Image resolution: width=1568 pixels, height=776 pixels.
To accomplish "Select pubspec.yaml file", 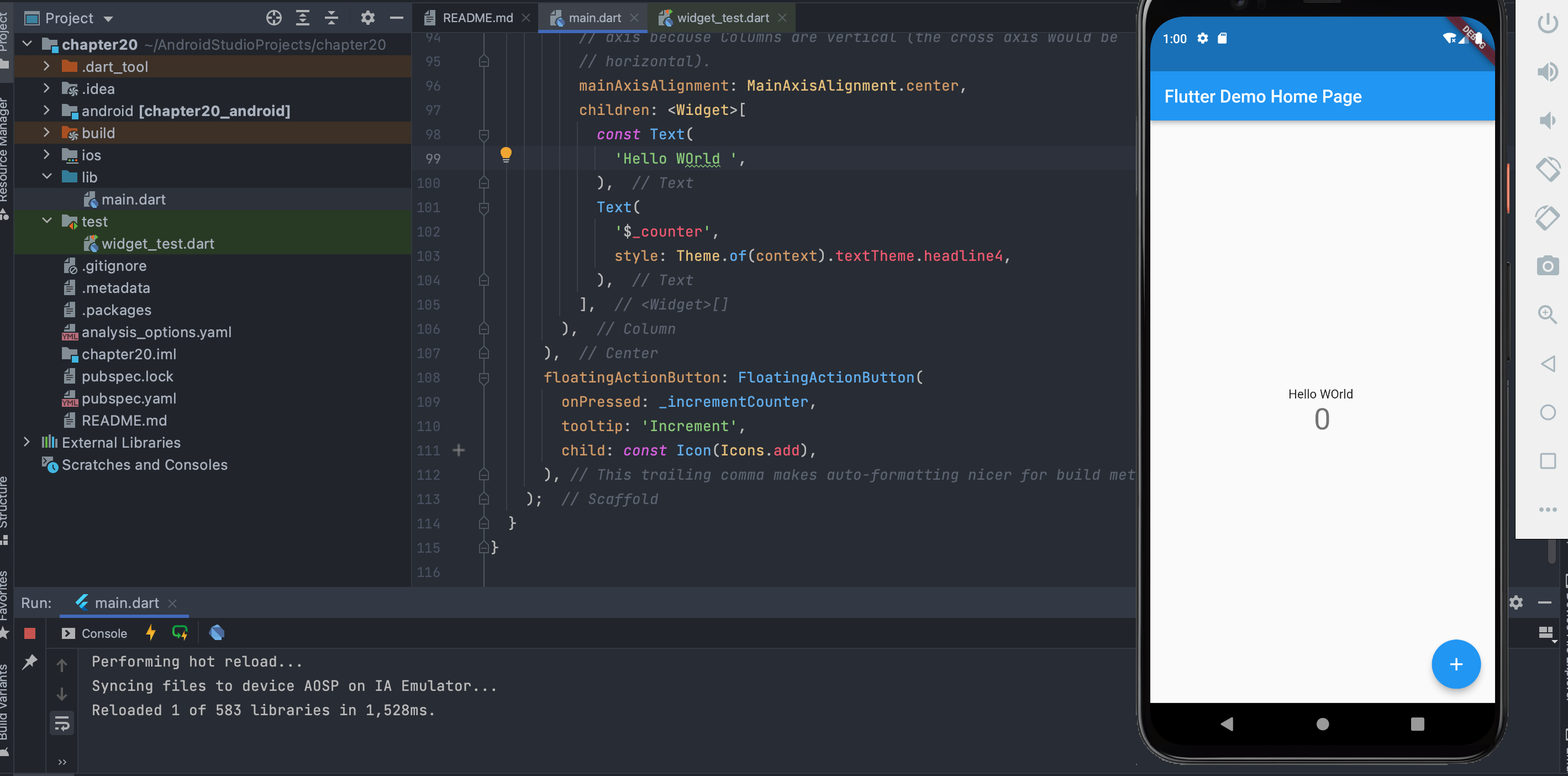I will (x=128, y=399).
